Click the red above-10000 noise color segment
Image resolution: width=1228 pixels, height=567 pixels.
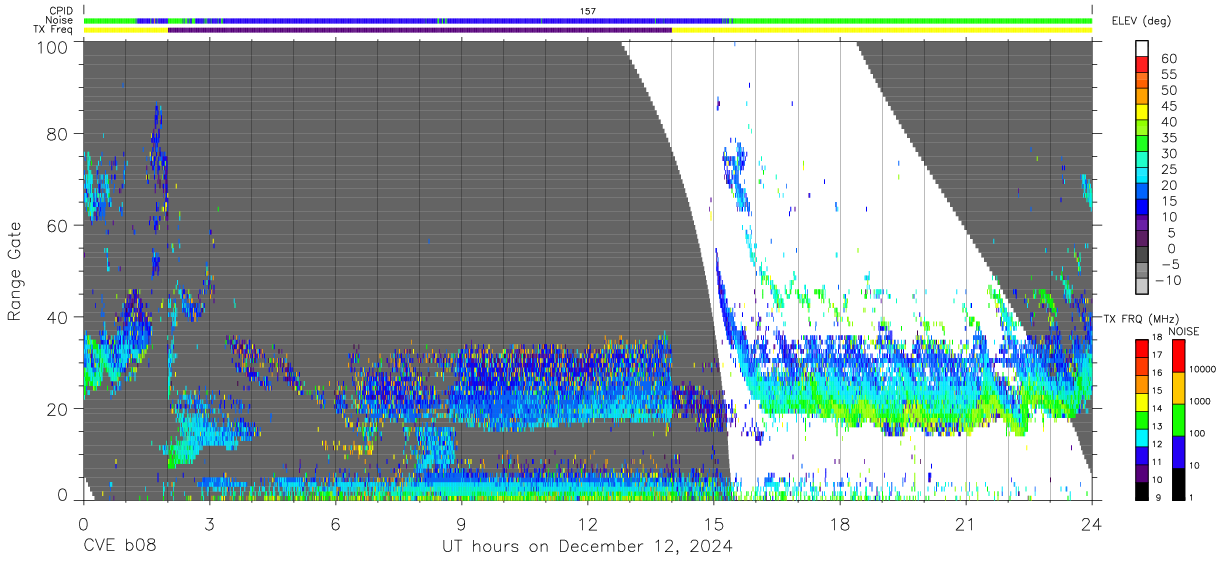(x=1177, y=354)
